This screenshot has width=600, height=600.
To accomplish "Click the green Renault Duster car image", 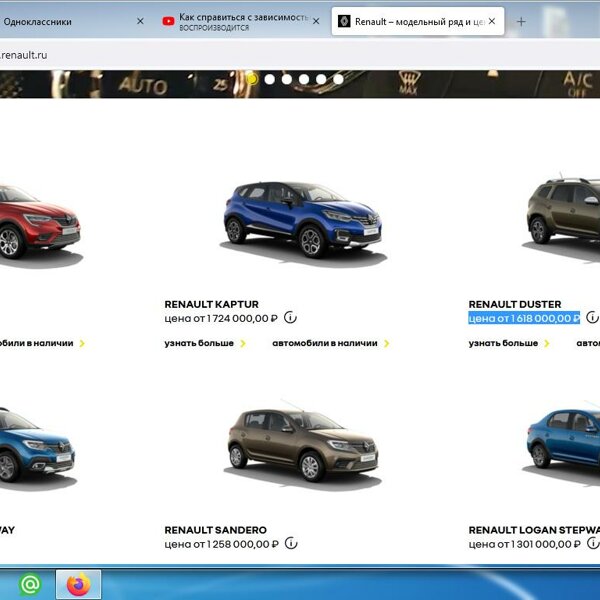I will tap(562, 216).
